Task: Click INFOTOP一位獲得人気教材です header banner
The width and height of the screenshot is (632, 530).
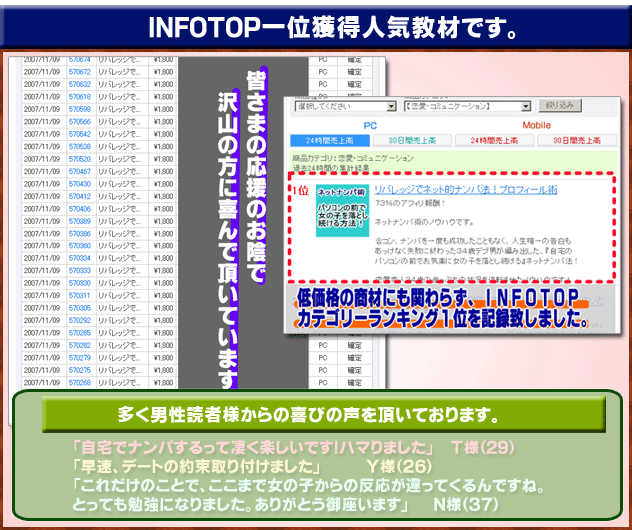Action: [x=316, y=27]
